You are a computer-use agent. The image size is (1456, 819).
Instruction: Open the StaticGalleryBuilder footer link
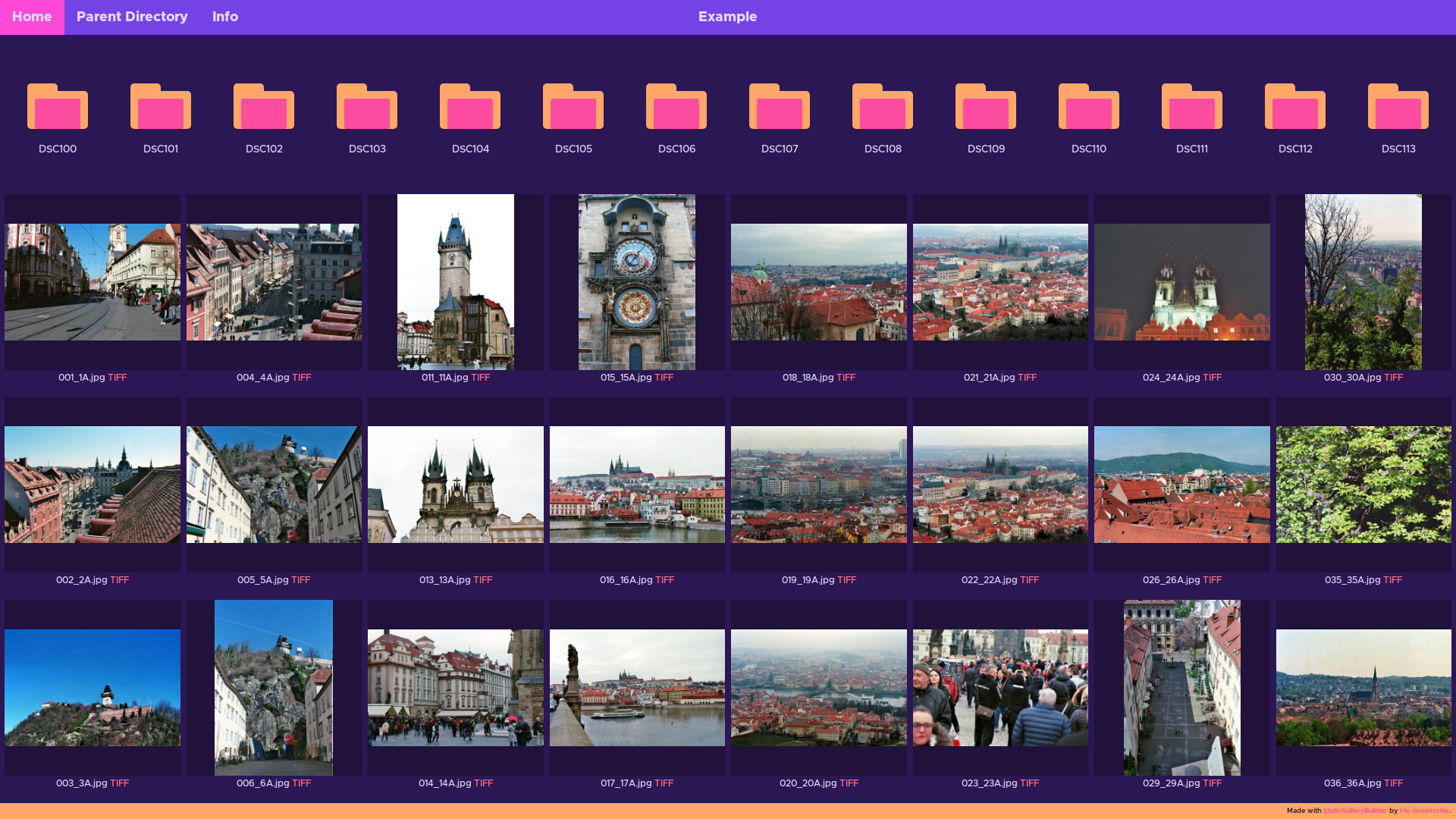coord(1354,811)
